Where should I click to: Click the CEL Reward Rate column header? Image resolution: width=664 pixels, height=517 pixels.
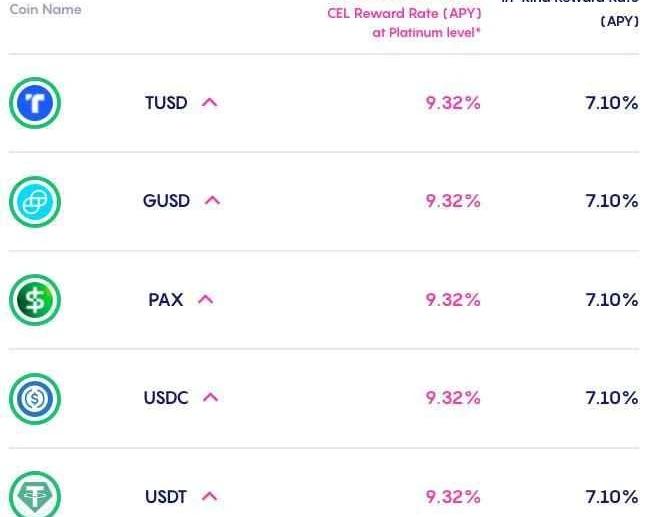tap(404, 23)
